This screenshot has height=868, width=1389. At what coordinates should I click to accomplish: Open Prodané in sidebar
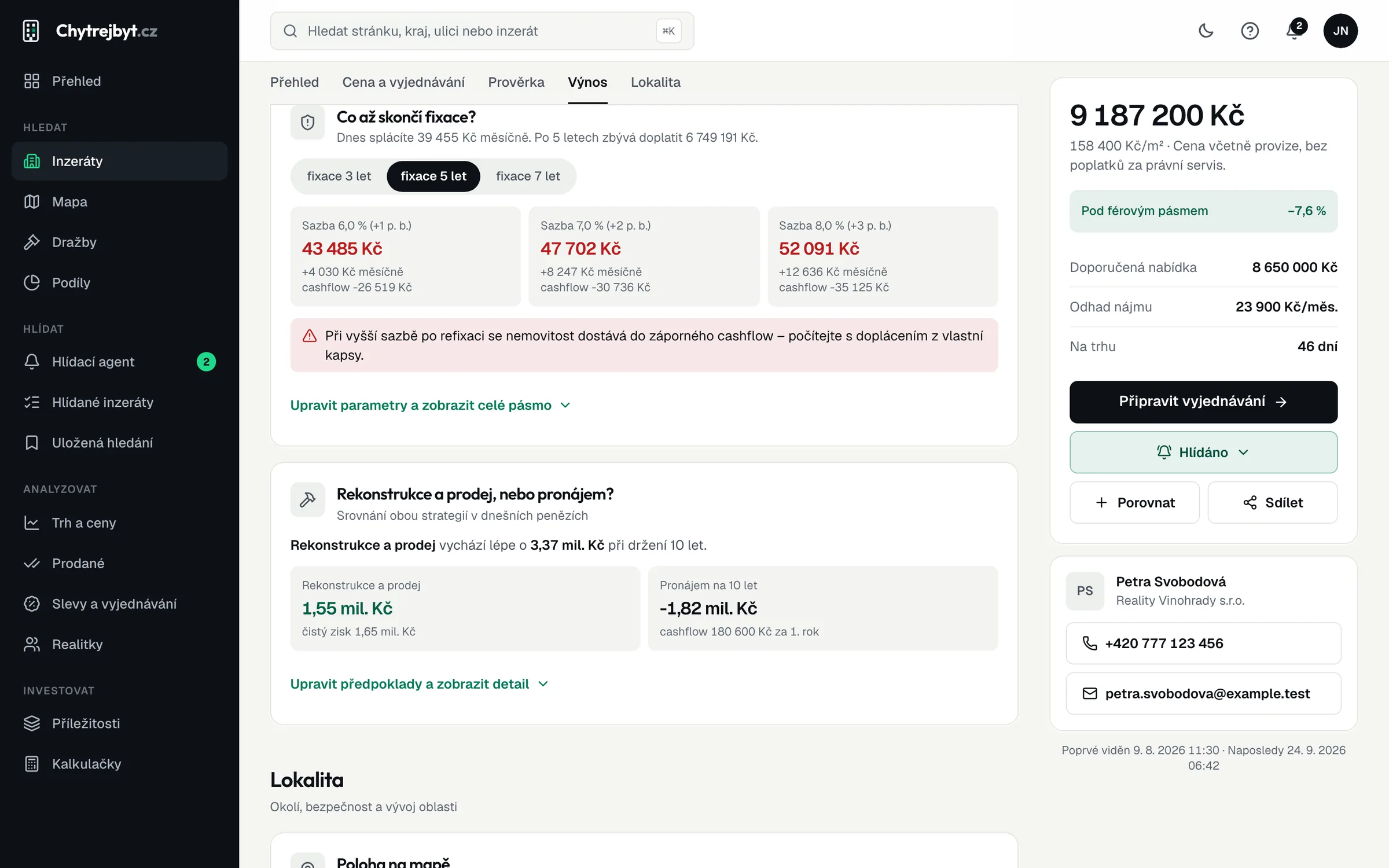120,563
